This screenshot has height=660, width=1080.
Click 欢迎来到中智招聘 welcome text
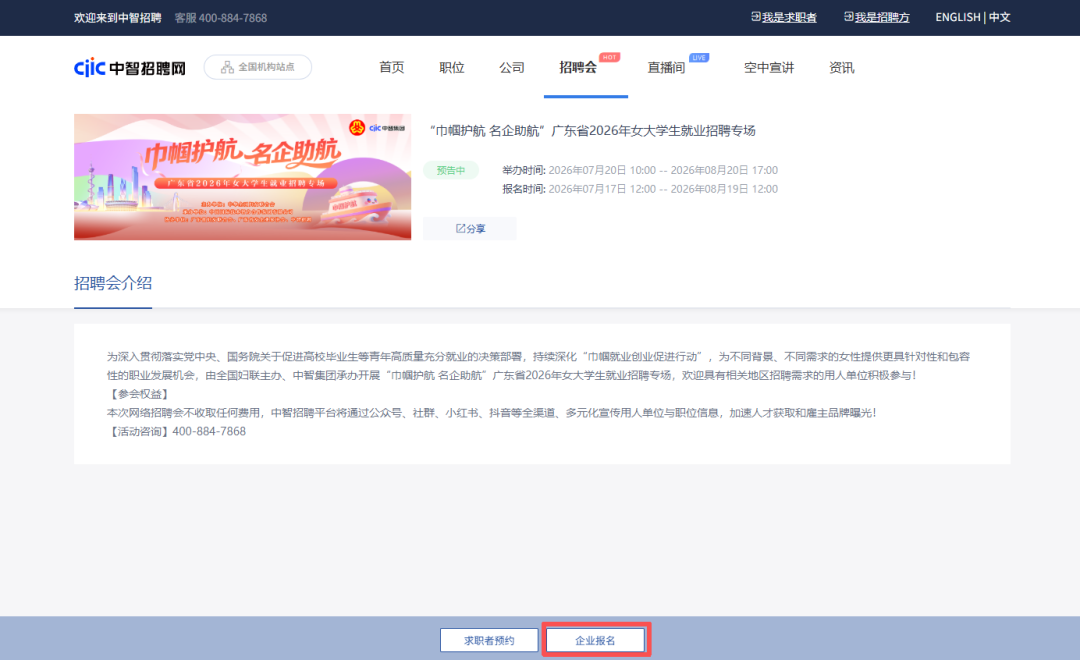coord(118,18)
